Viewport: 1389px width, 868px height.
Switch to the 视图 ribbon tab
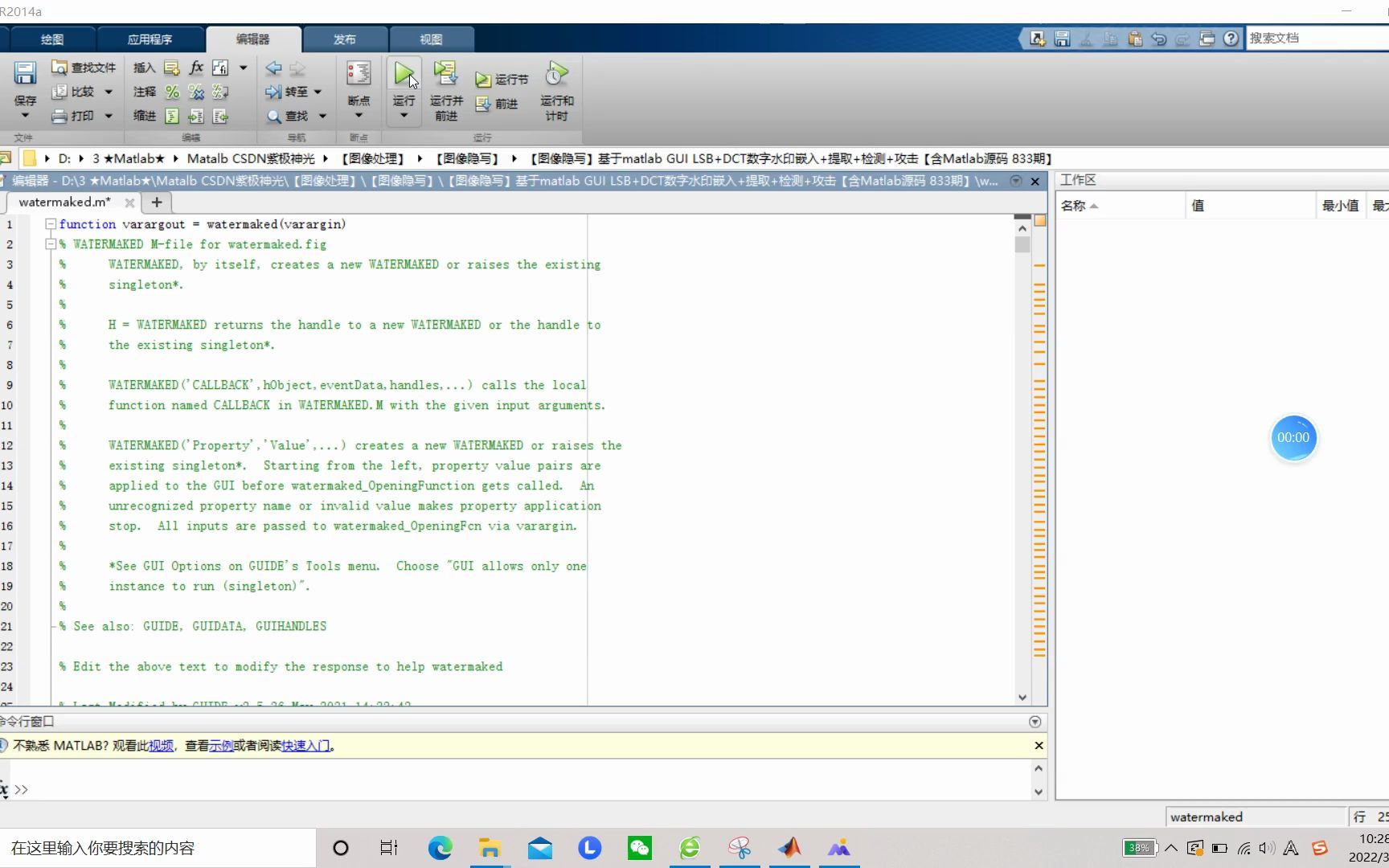pos(431,39)
